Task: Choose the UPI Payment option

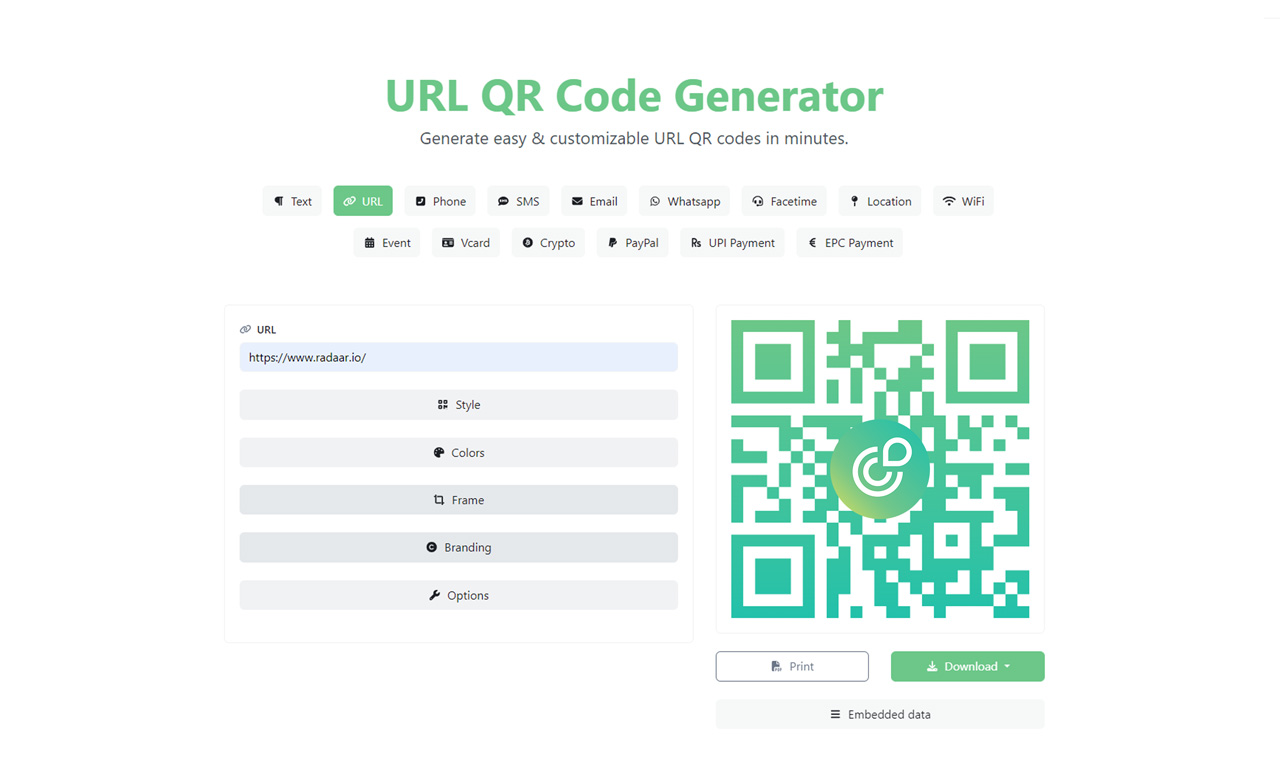Action: (732, 242)
